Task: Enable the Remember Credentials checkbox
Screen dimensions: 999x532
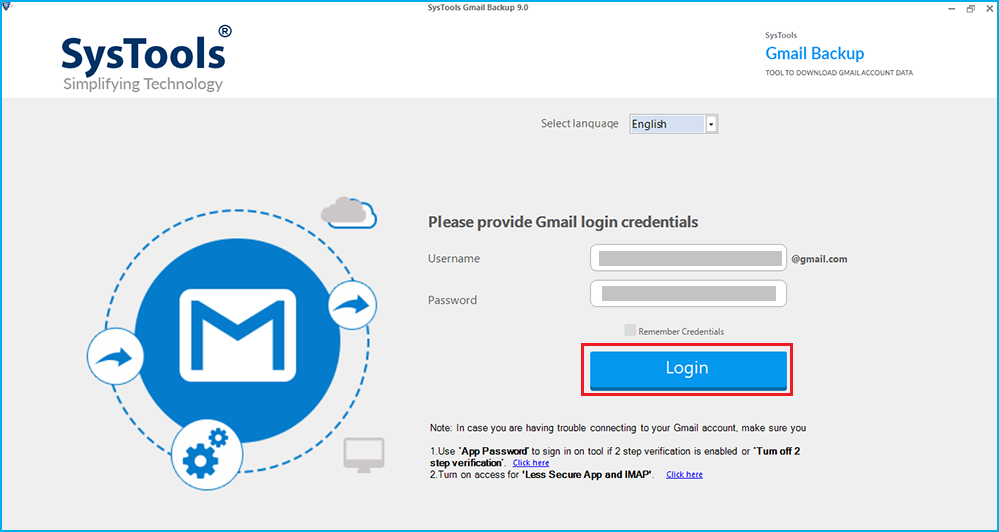Action: [x=629, y=330]
